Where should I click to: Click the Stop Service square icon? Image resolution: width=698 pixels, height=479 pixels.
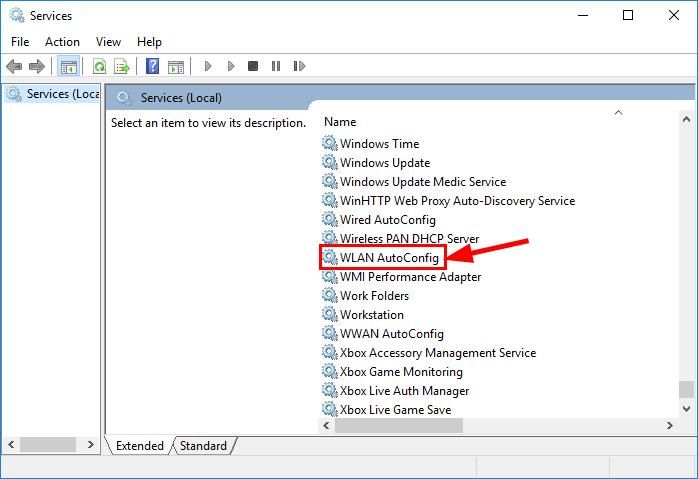click(253, 67)
